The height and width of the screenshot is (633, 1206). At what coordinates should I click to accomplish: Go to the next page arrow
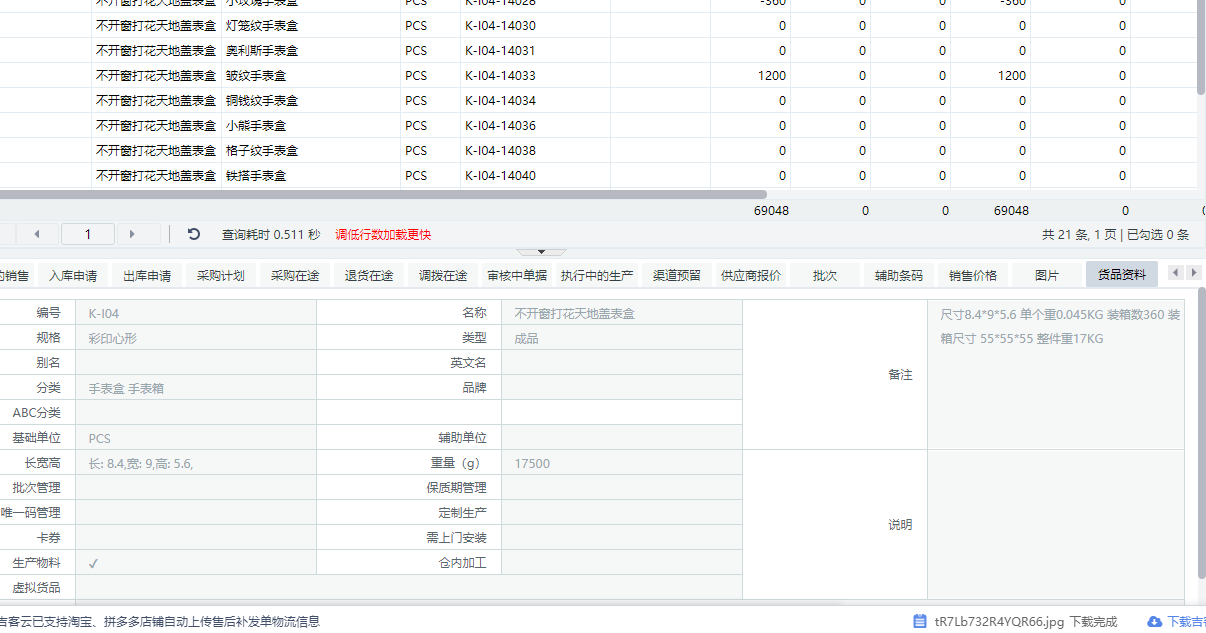coord(131,234)
